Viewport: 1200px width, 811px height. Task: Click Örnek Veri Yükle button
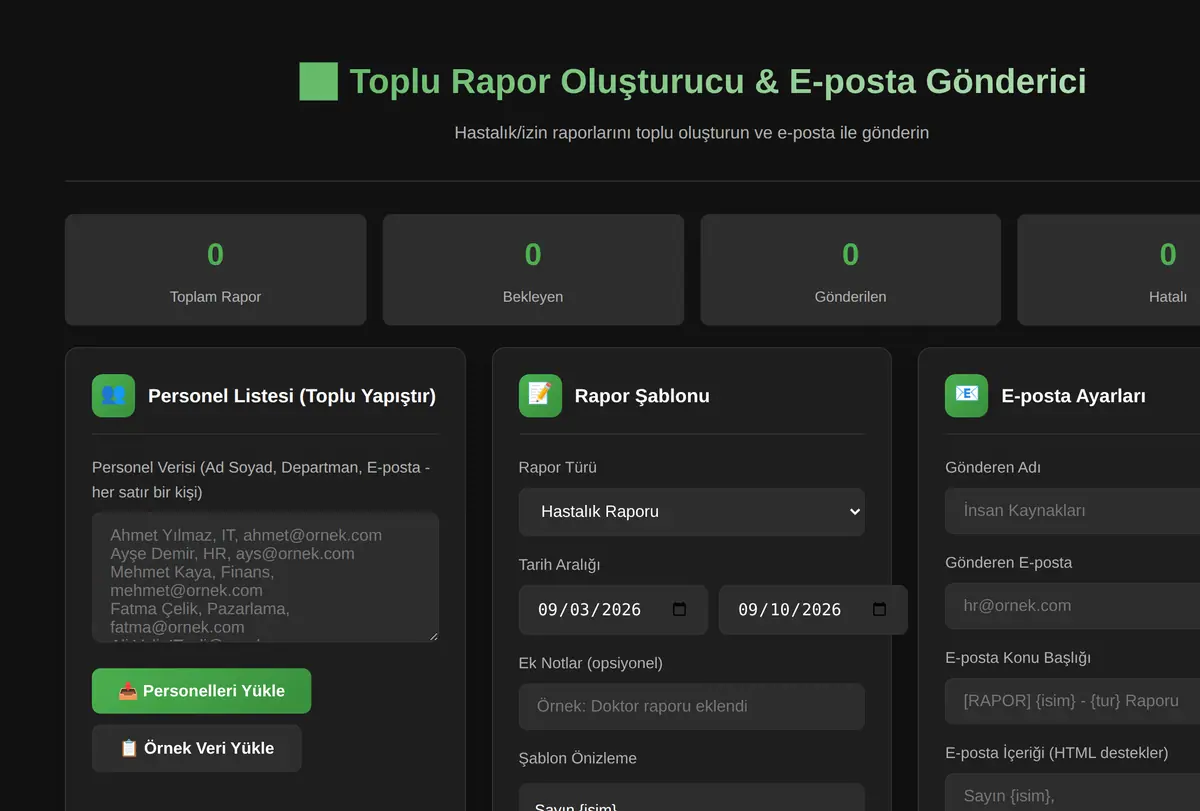197,748
